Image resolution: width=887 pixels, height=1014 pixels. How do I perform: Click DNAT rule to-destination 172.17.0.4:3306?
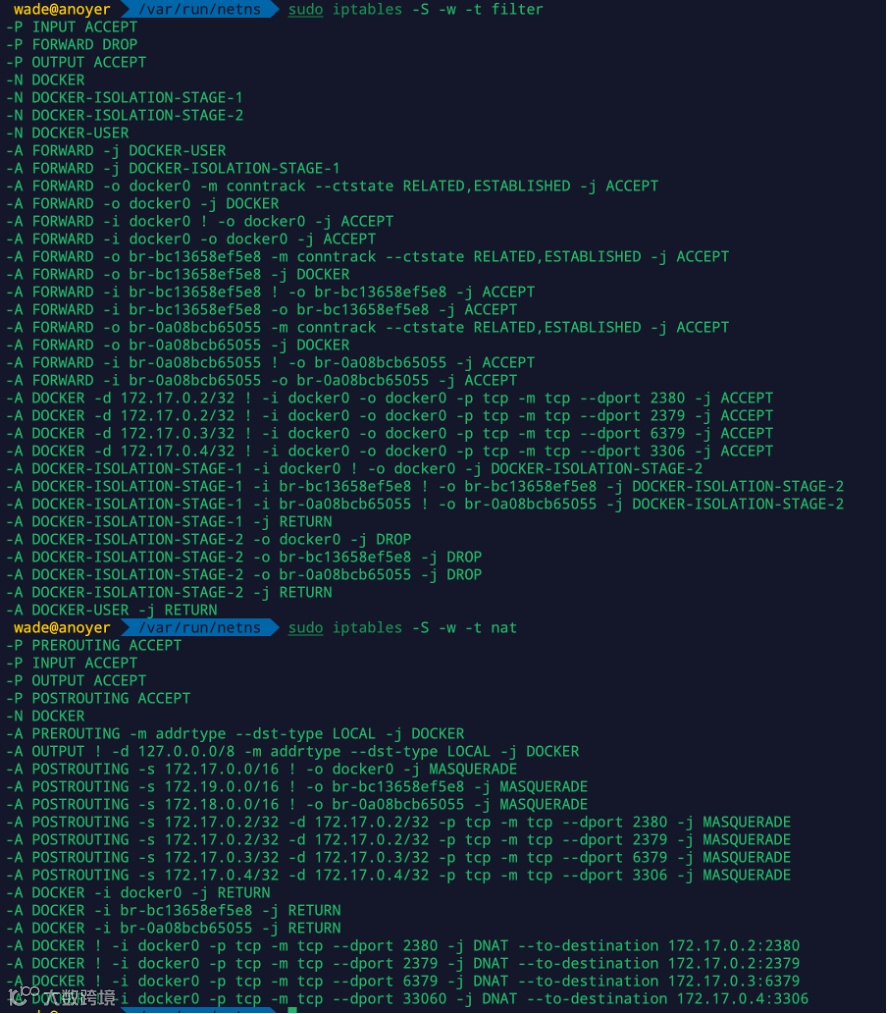(408, 999)
